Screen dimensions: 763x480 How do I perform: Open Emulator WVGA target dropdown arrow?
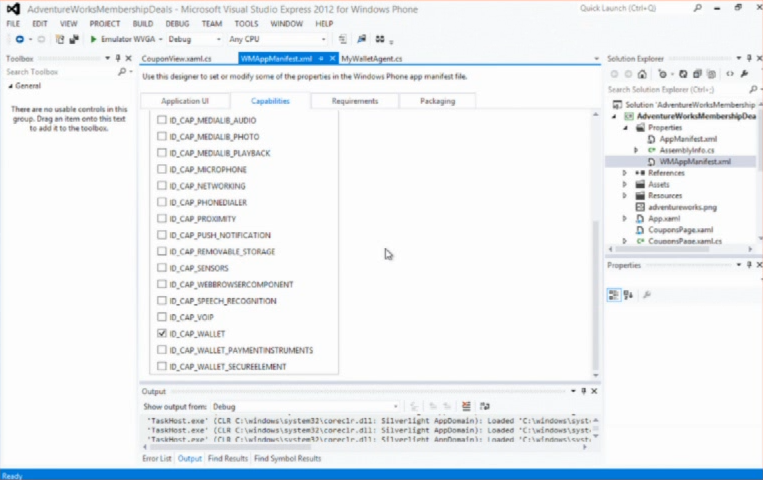(x=161, y=39)
